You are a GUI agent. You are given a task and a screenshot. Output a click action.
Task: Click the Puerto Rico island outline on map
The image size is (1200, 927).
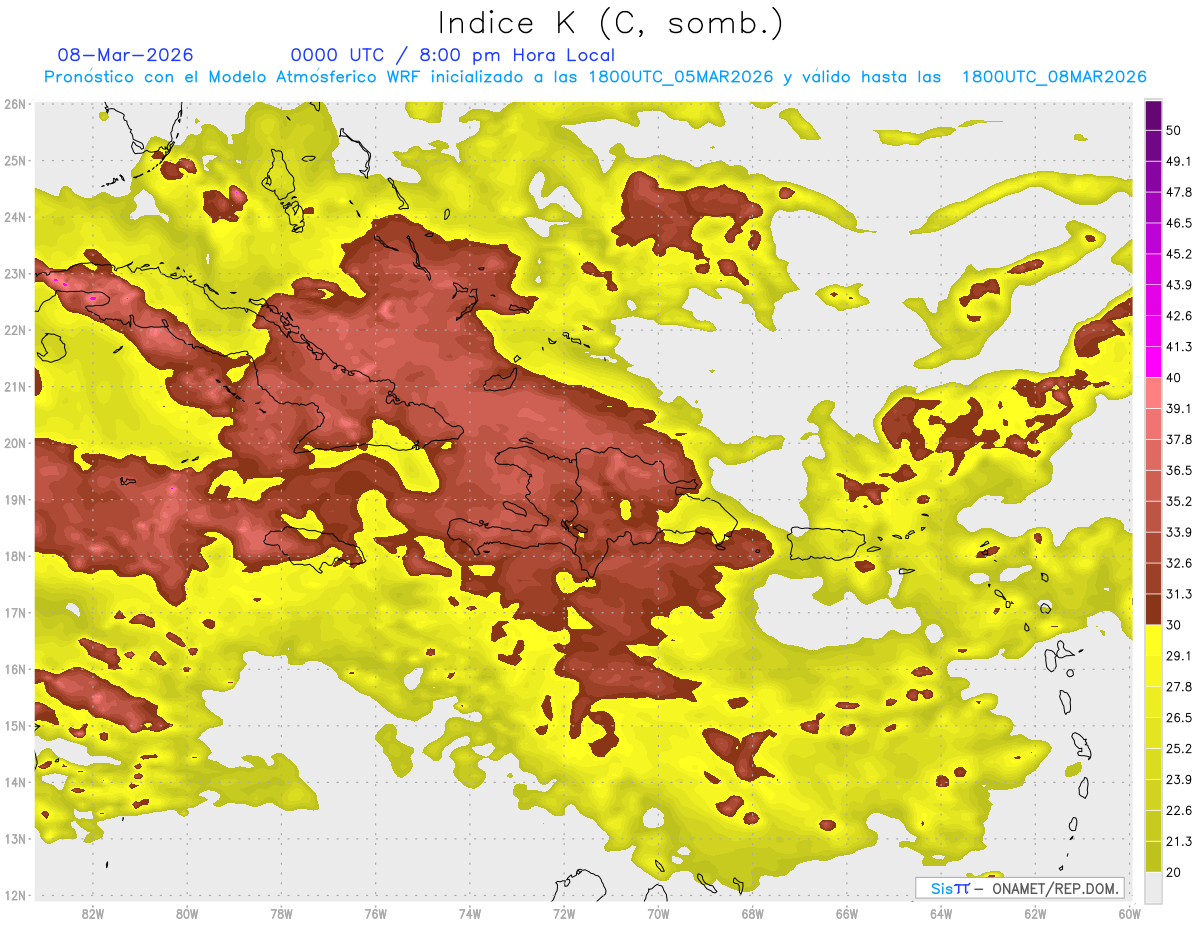(828, 545)
